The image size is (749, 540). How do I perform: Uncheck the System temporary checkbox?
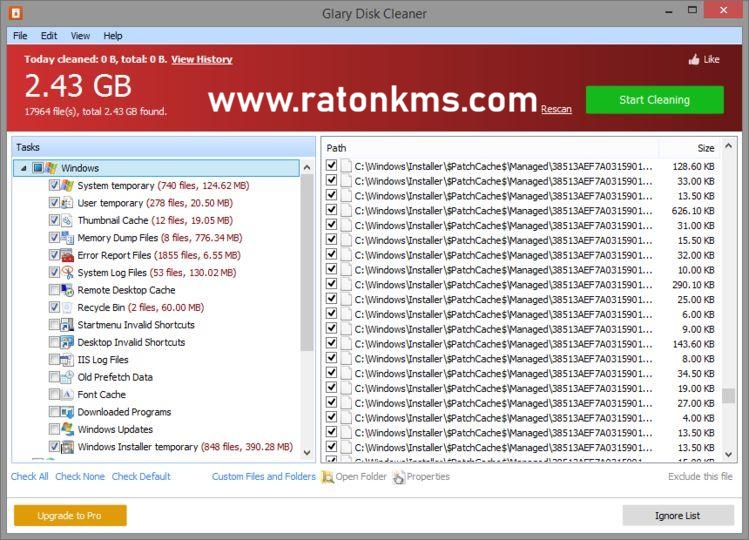pos(54,185)
